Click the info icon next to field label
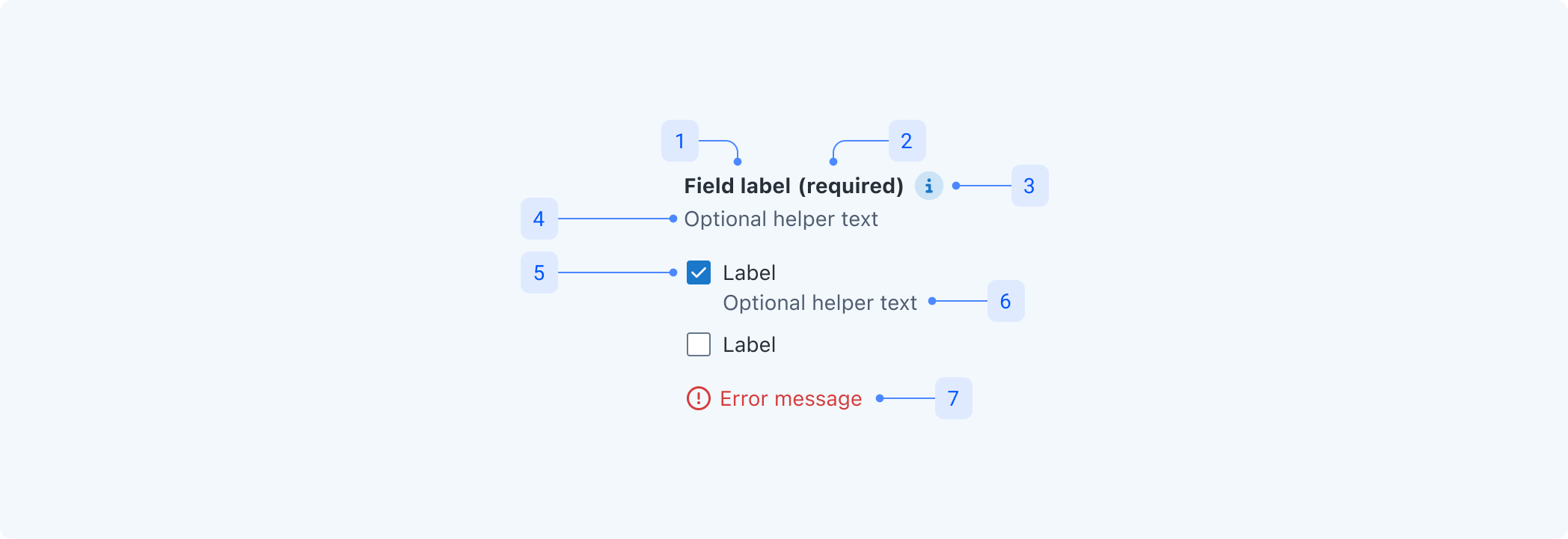Image resolution: width=1568 pixels, height=539 pixels. [929, 186]
